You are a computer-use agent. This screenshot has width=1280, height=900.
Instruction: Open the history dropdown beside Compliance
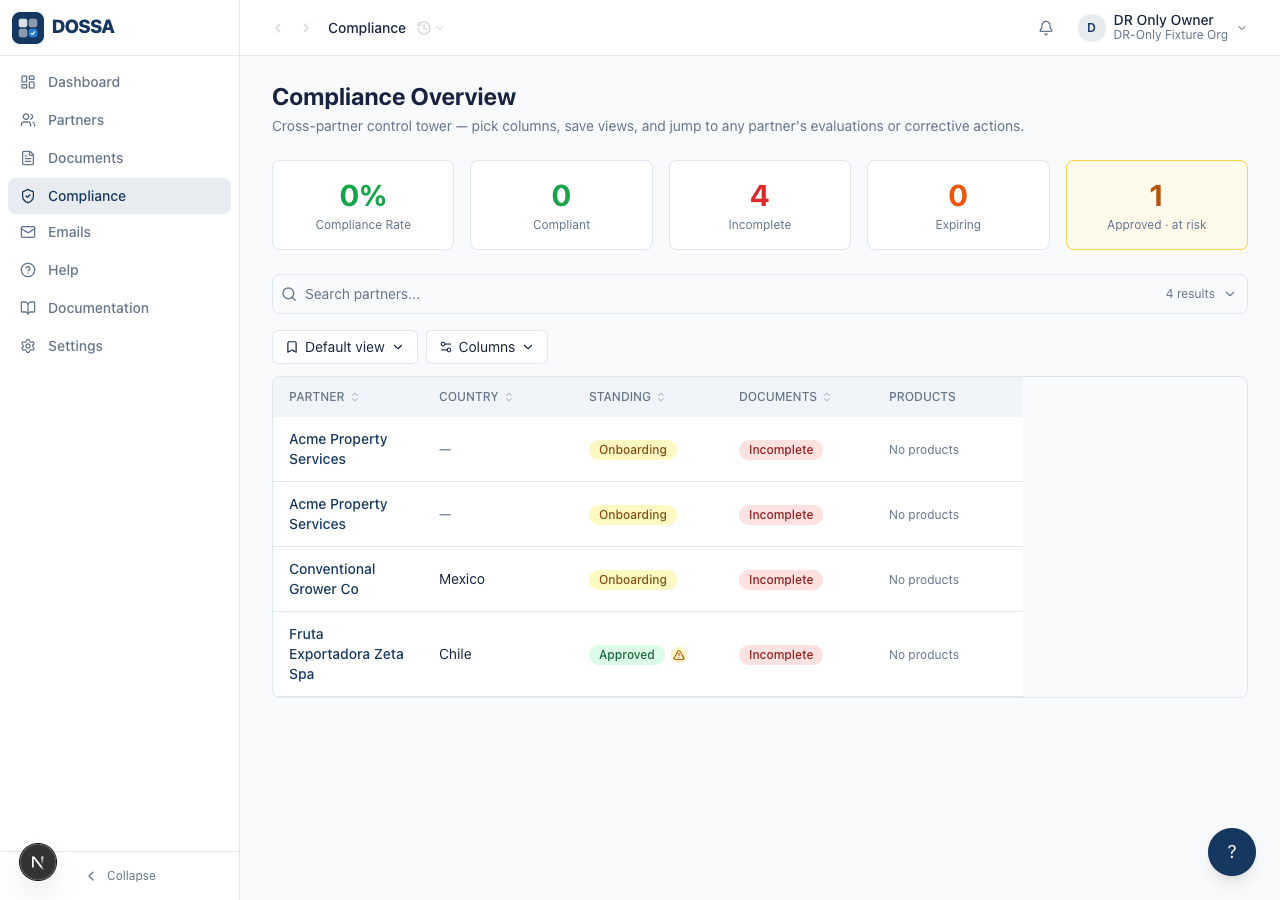pyautogui.click(x=431, y=28)
